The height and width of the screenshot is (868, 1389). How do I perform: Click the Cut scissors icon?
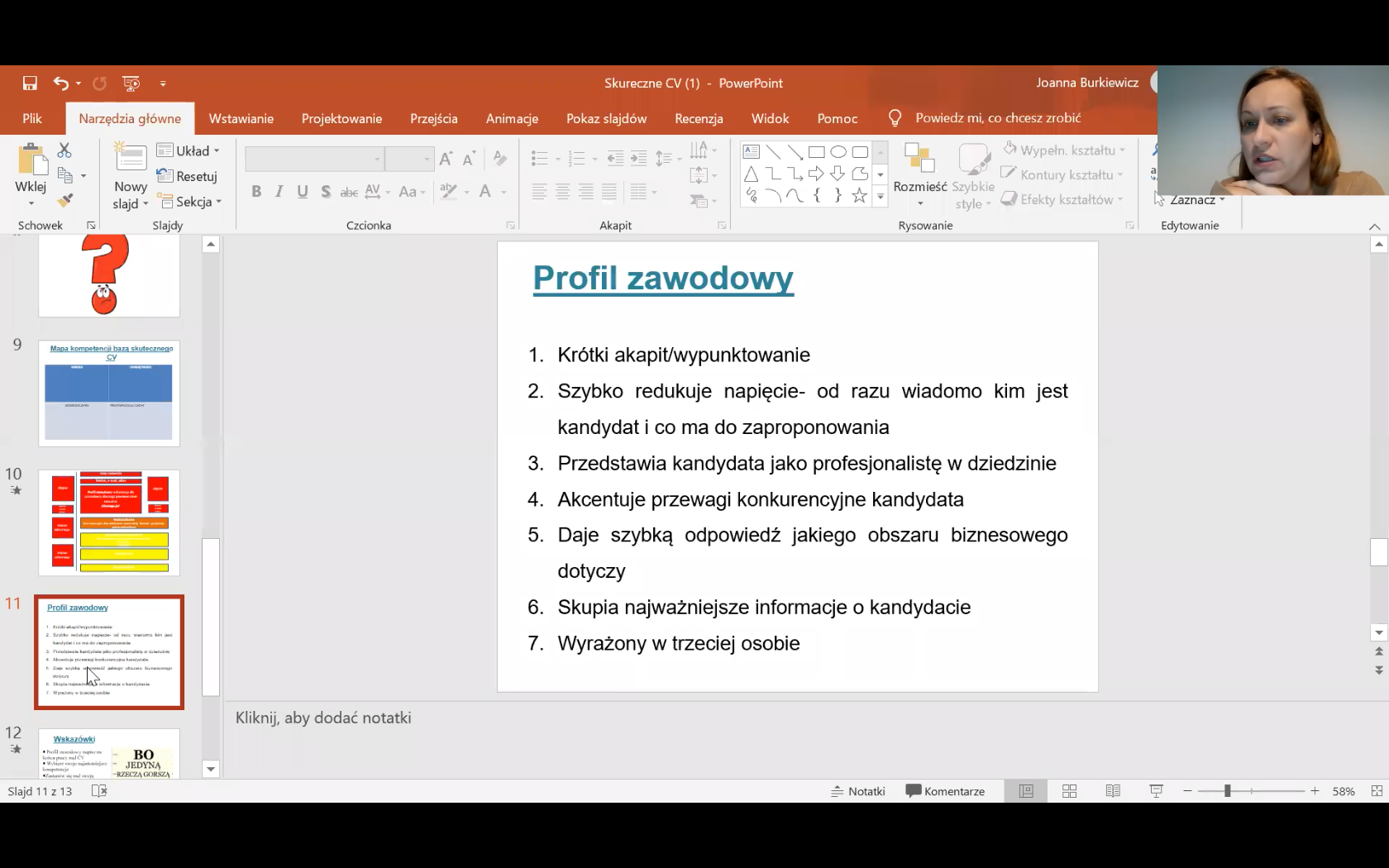[64, 150]
